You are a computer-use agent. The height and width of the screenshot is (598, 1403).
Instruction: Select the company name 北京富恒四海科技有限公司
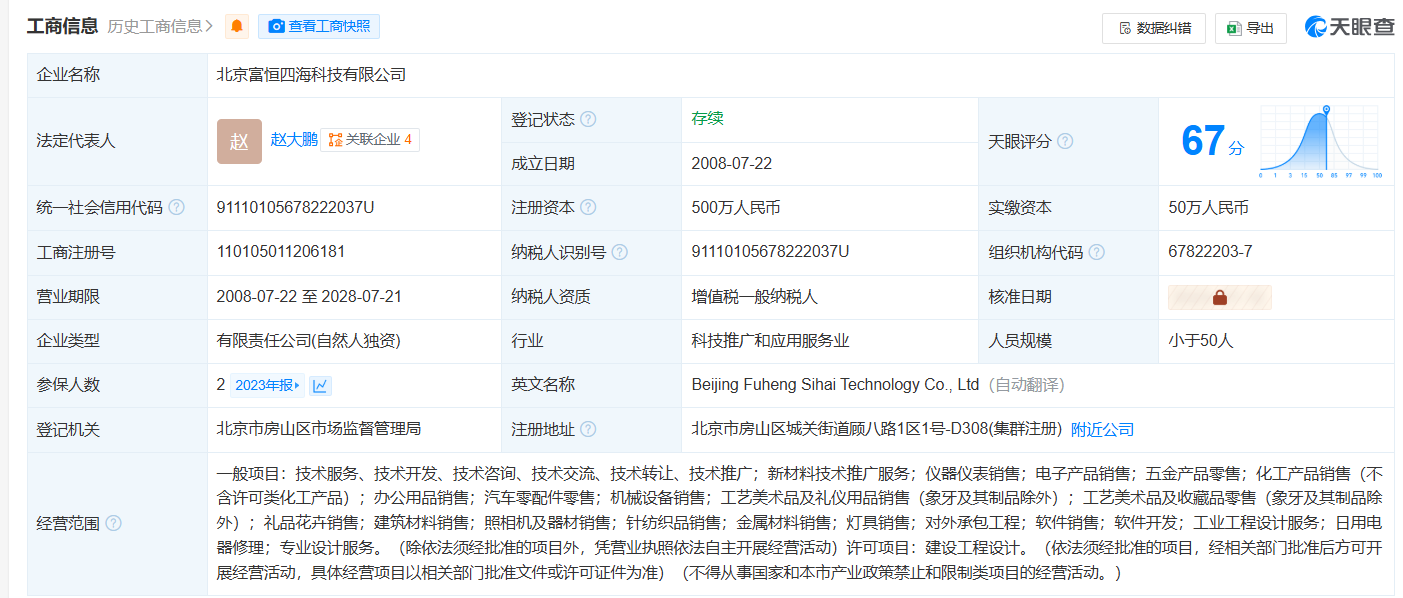[x=311, y=75]
